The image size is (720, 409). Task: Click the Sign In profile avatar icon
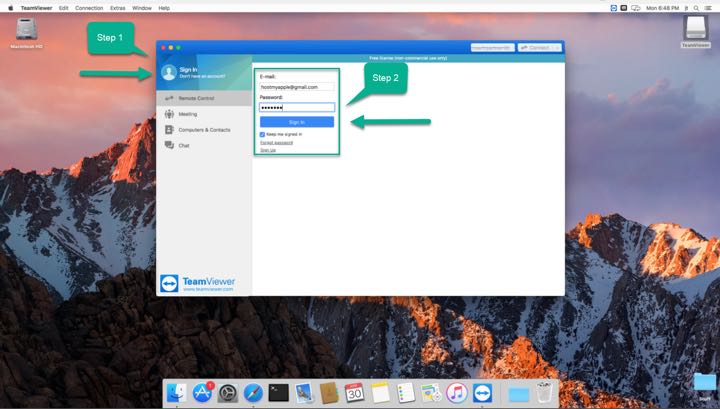(169, 73)
